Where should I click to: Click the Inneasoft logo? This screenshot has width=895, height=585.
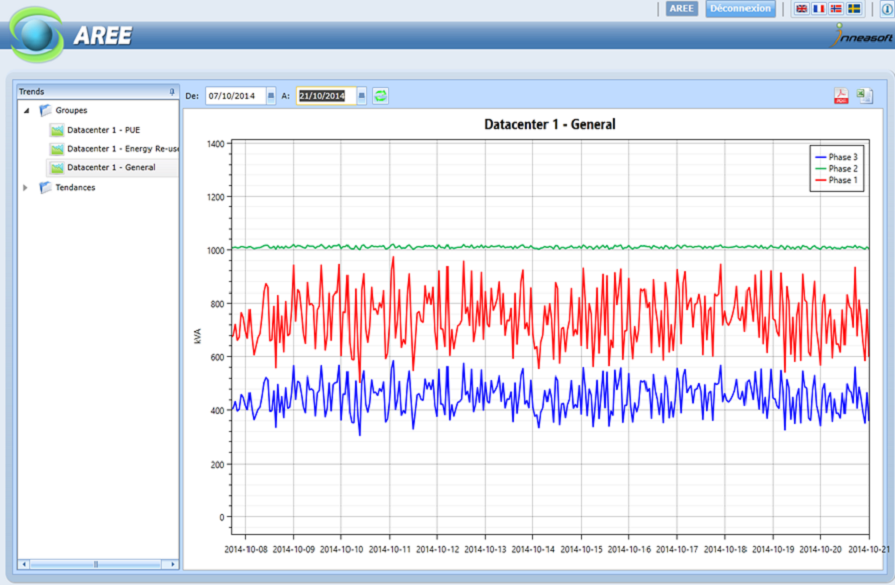point(862,35)
